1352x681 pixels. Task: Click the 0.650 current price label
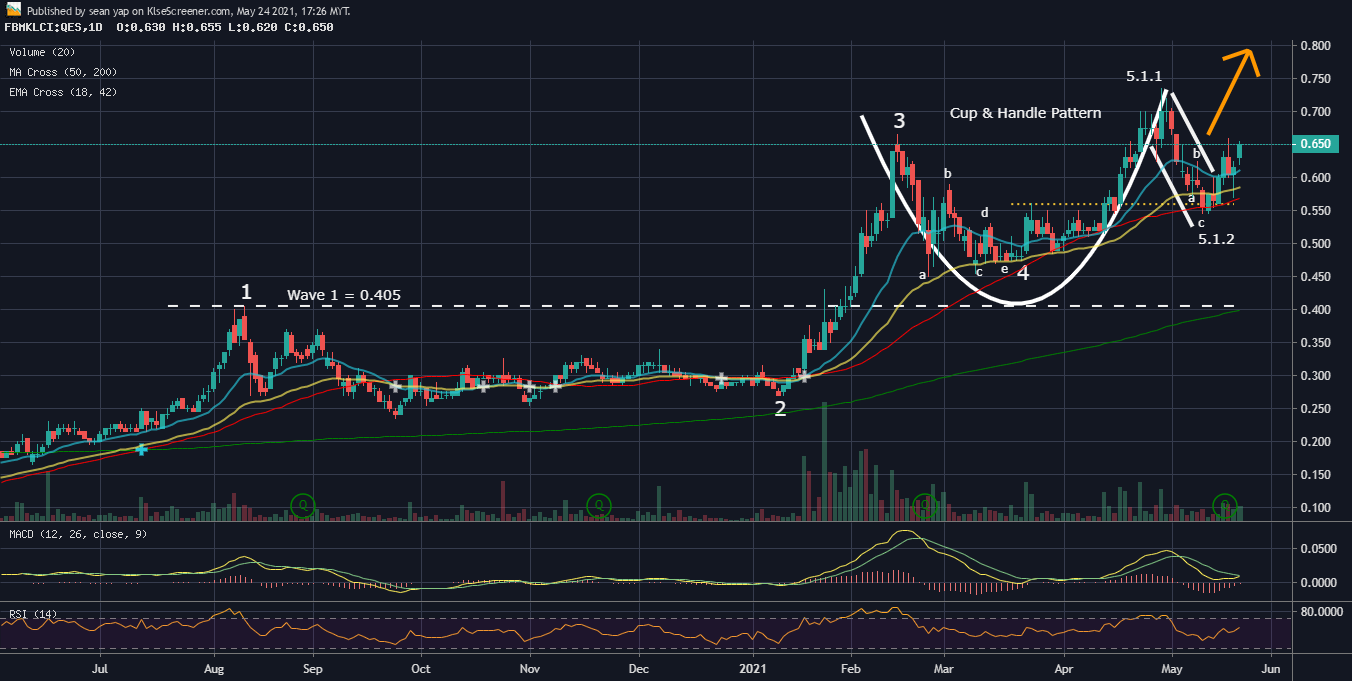coord(1315,144)
